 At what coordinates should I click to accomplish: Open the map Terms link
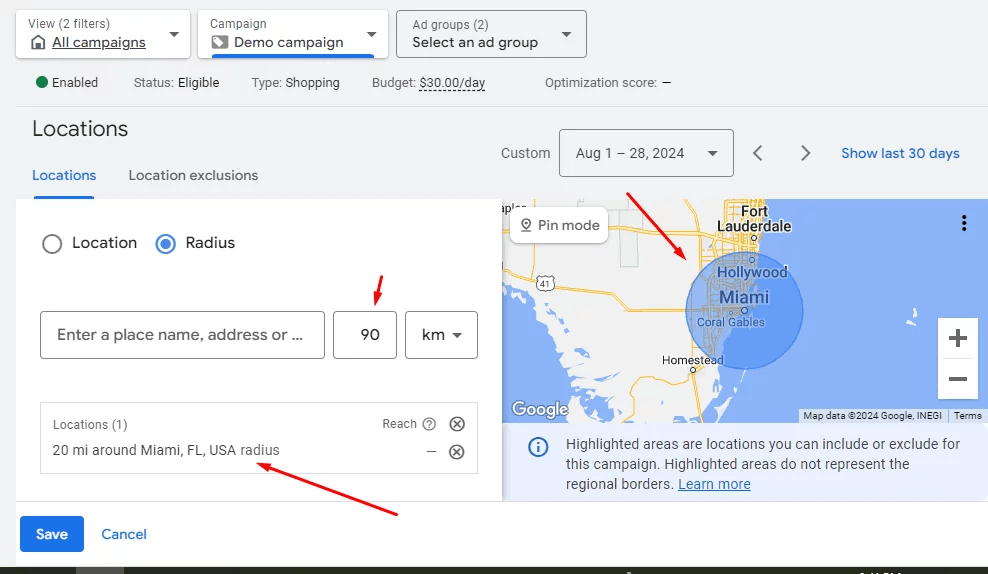967,416
